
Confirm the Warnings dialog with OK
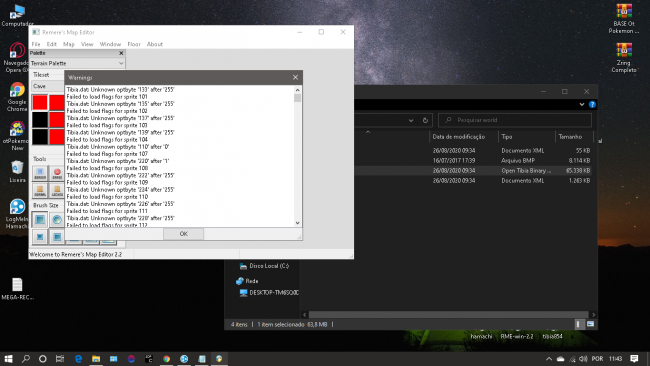coord(183,234)
